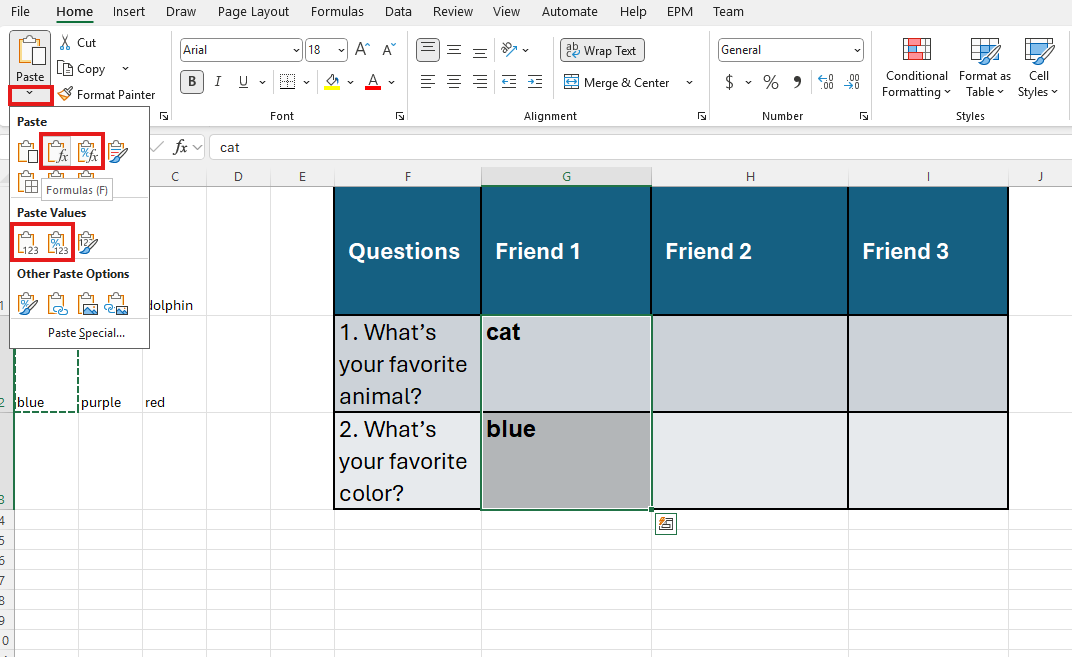Open Alignment dialog launcher
Screen dimensions: 1072x657
[701, 116]
